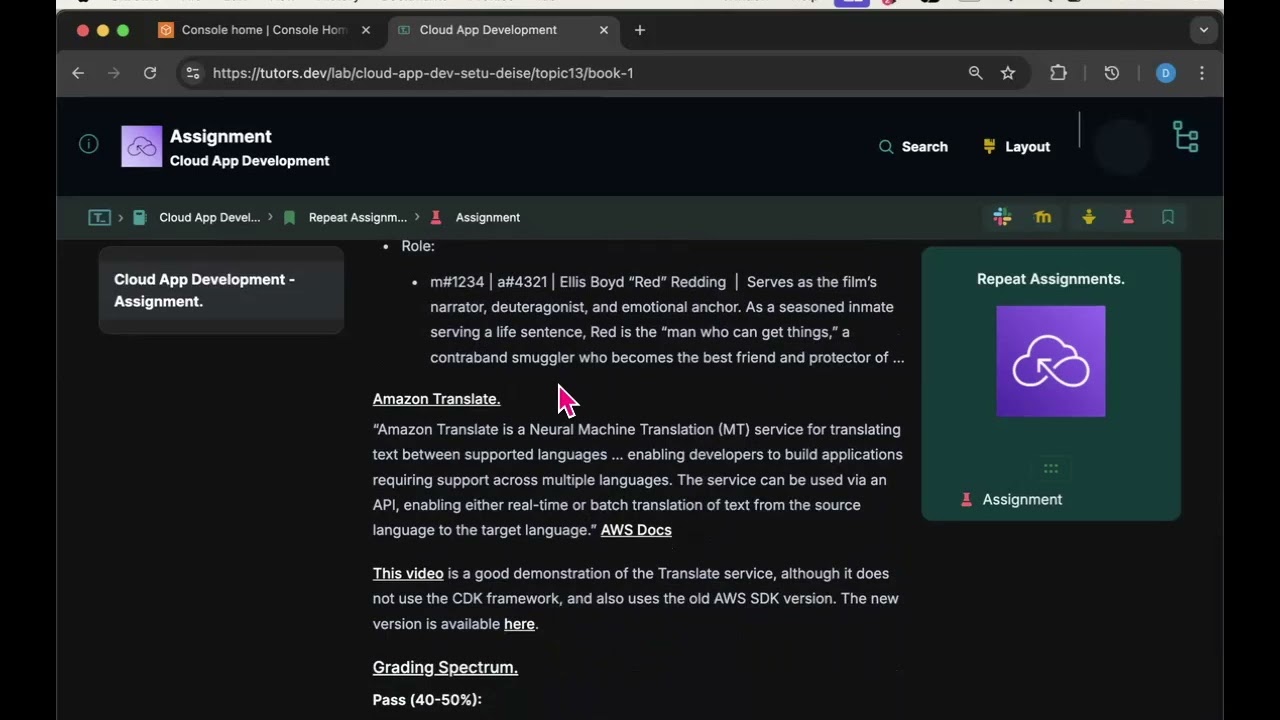
Task: Click the Grading Spectrum heading
Action: 445,667
